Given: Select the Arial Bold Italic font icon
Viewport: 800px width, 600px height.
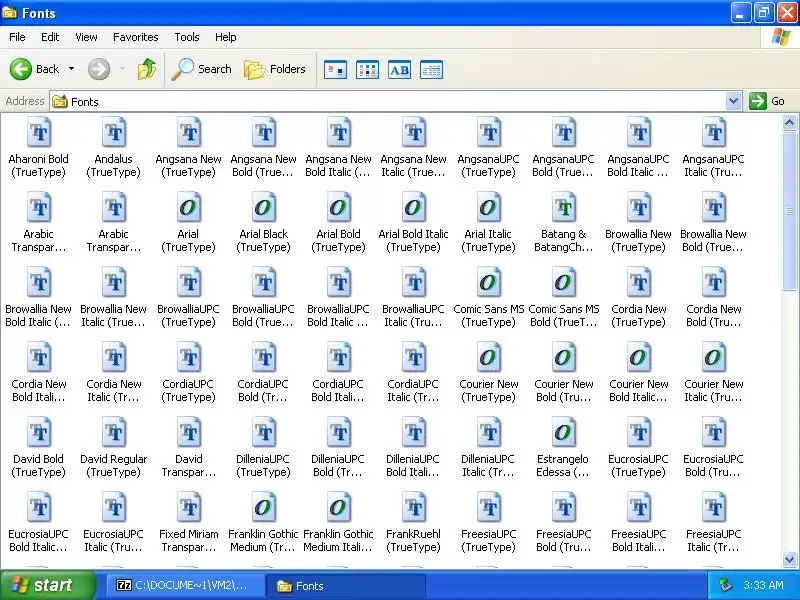Looking at the screenshot, I should [x=414, y=208].
